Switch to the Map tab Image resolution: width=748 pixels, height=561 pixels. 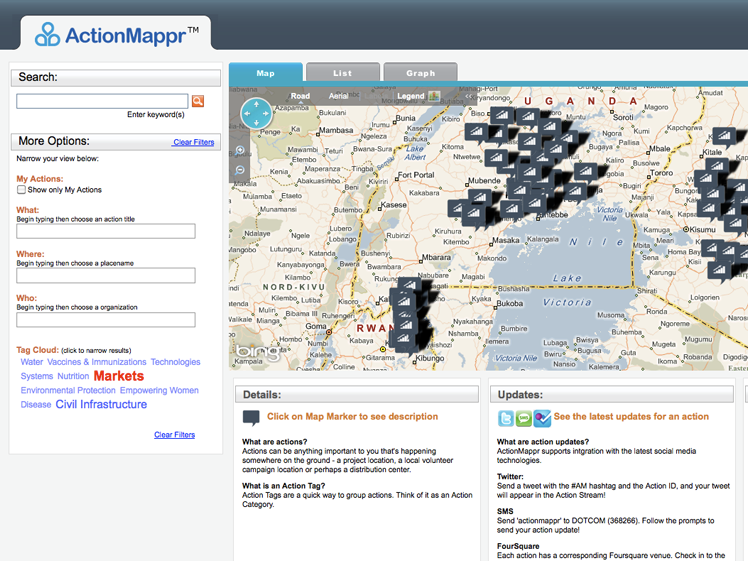click(x=266, y=73)
